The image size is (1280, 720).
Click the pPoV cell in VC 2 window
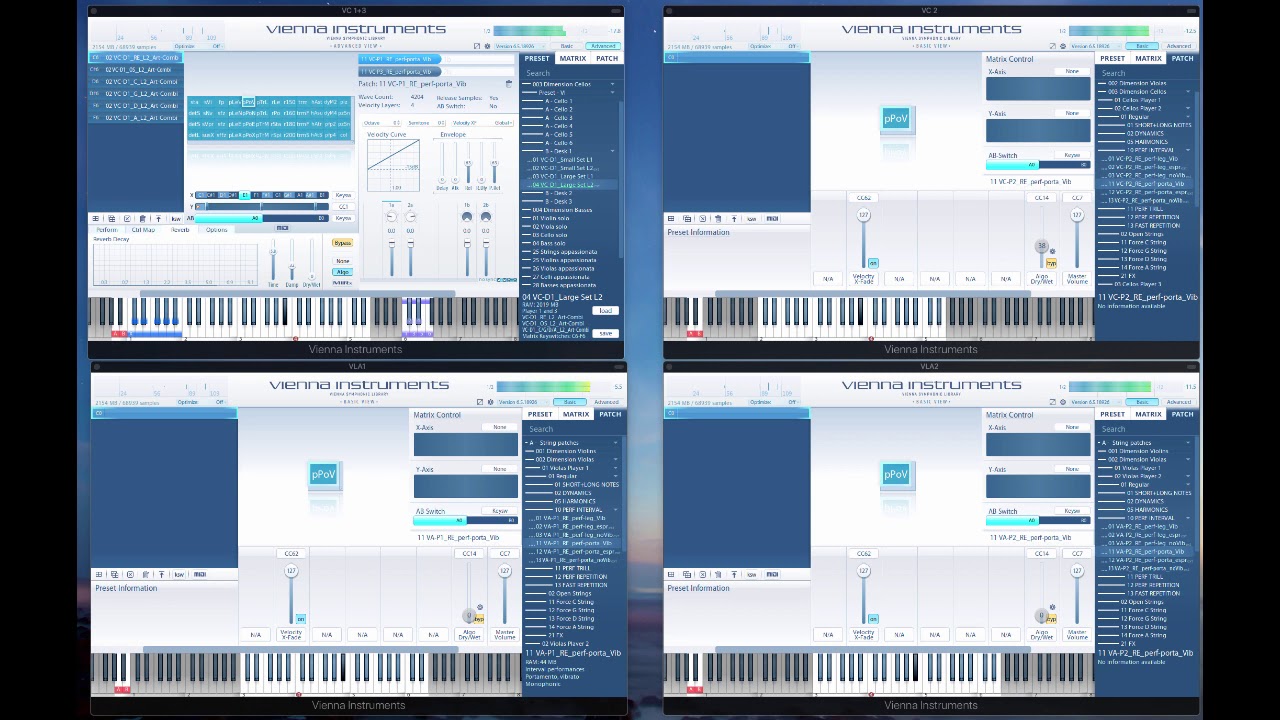[896, 119]
